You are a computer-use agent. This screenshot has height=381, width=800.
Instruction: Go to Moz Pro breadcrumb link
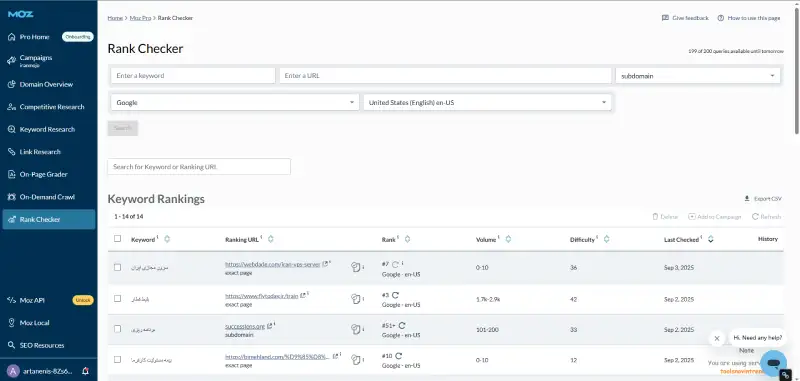point(140,18)
